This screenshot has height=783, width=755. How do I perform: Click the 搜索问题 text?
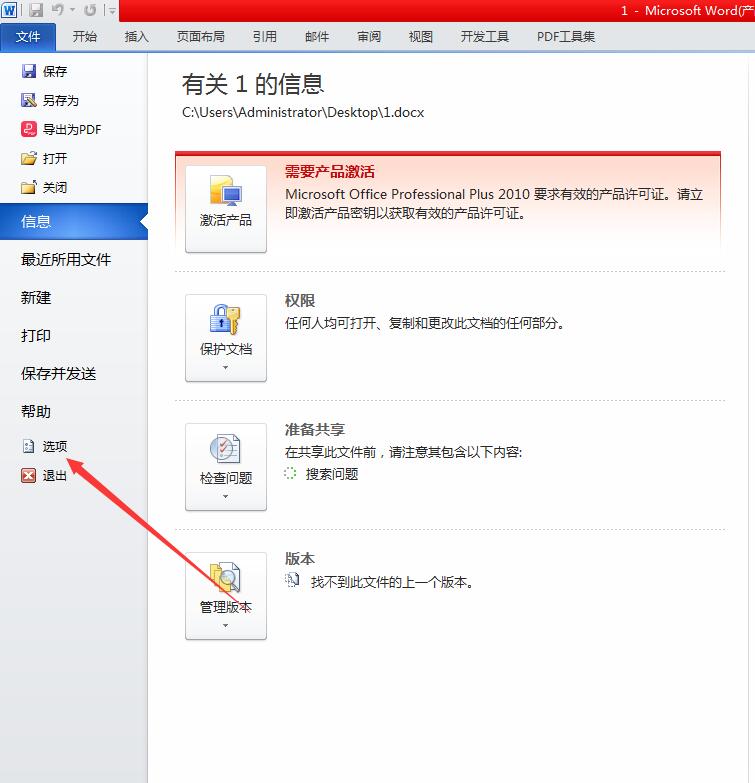tap(332, 474)
